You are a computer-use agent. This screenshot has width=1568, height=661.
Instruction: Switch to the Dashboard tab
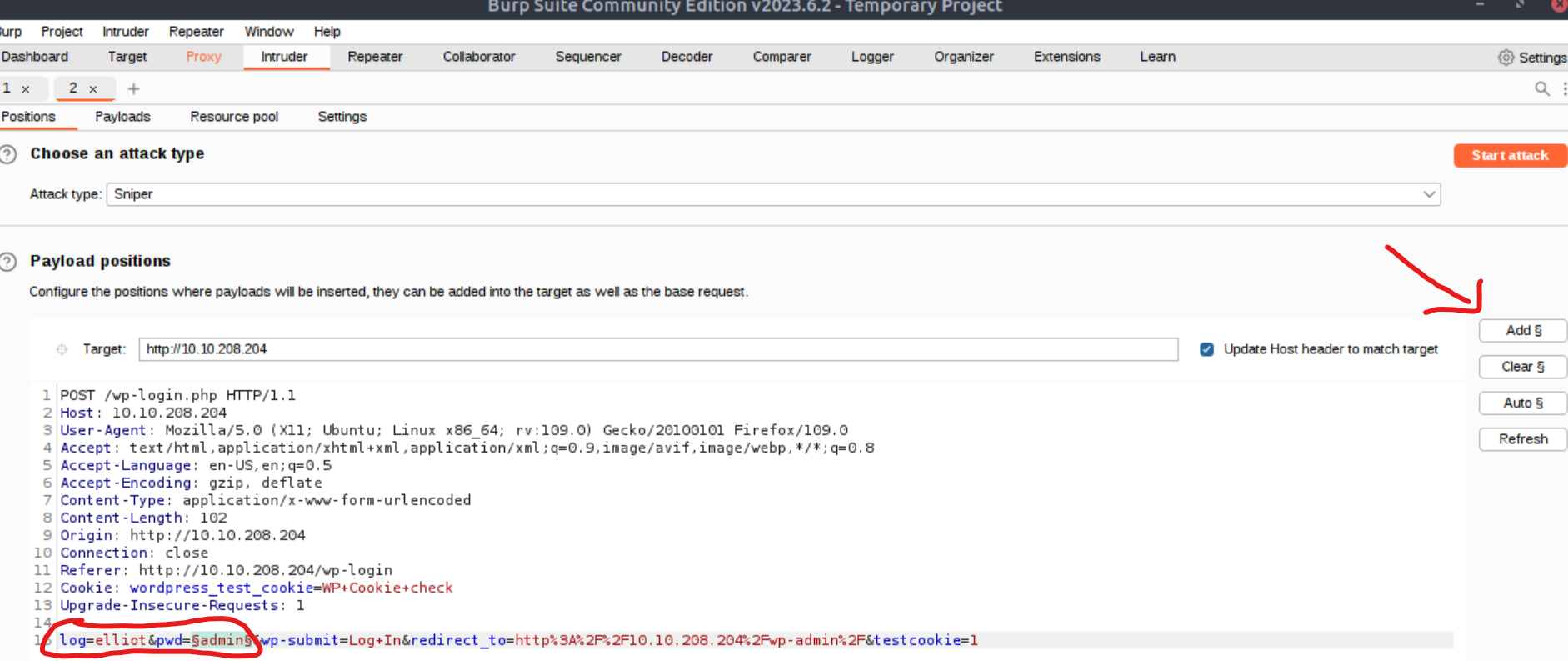(35, 57)
